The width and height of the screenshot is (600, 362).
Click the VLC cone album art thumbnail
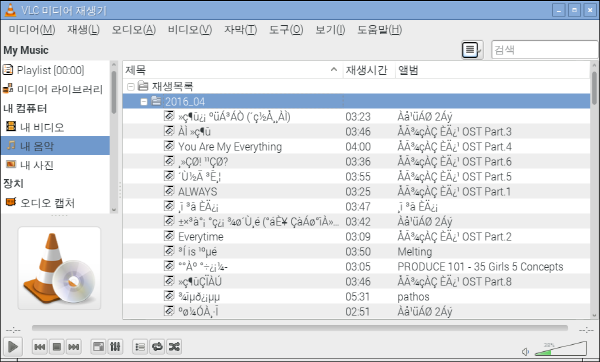tap(59, 268)
